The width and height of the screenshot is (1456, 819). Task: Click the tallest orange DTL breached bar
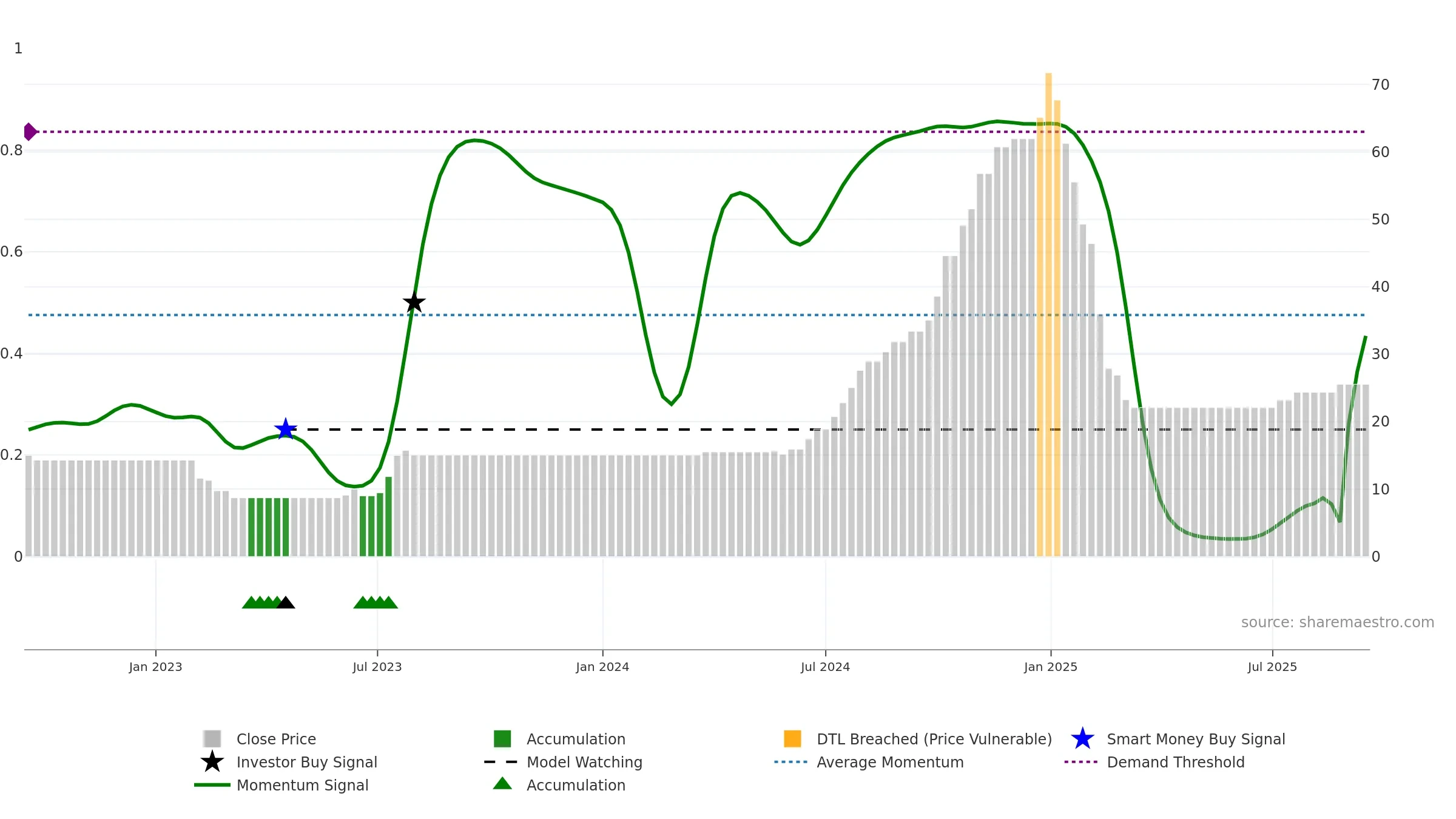pyautogui.click(x=1048, y=314)
